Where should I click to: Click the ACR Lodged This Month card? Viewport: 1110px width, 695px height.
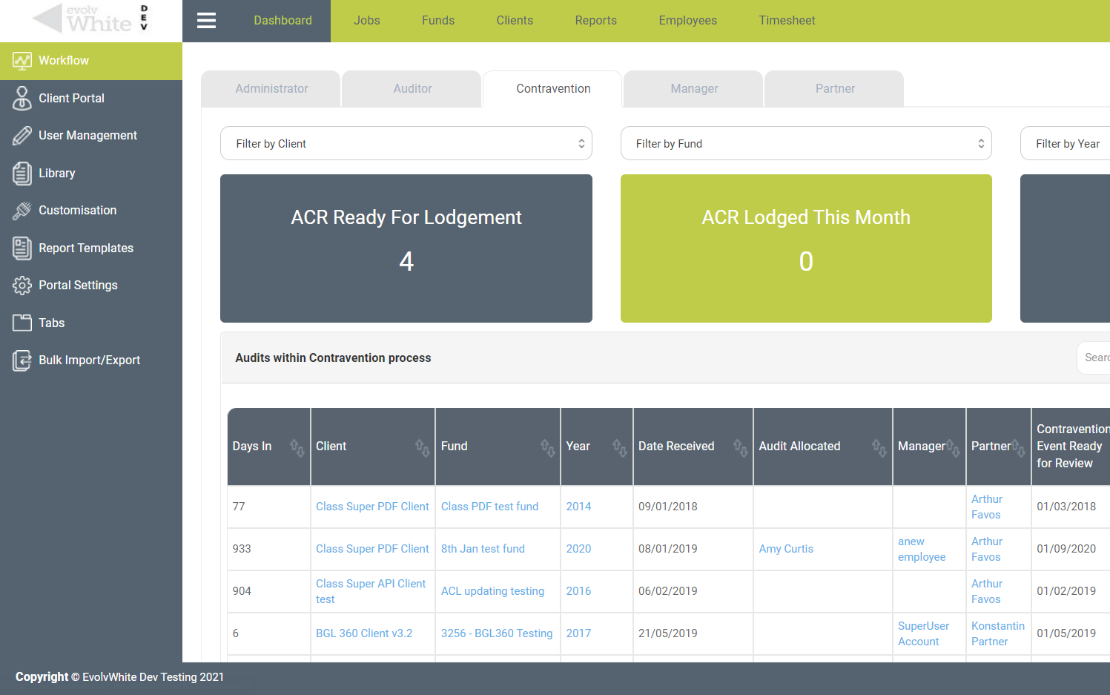pos(806,248)
